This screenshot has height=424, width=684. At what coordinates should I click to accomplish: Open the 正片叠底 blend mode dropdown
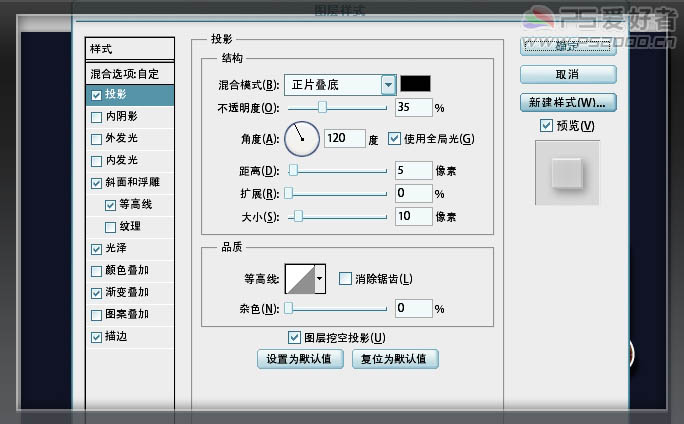[x=340, y=85]
